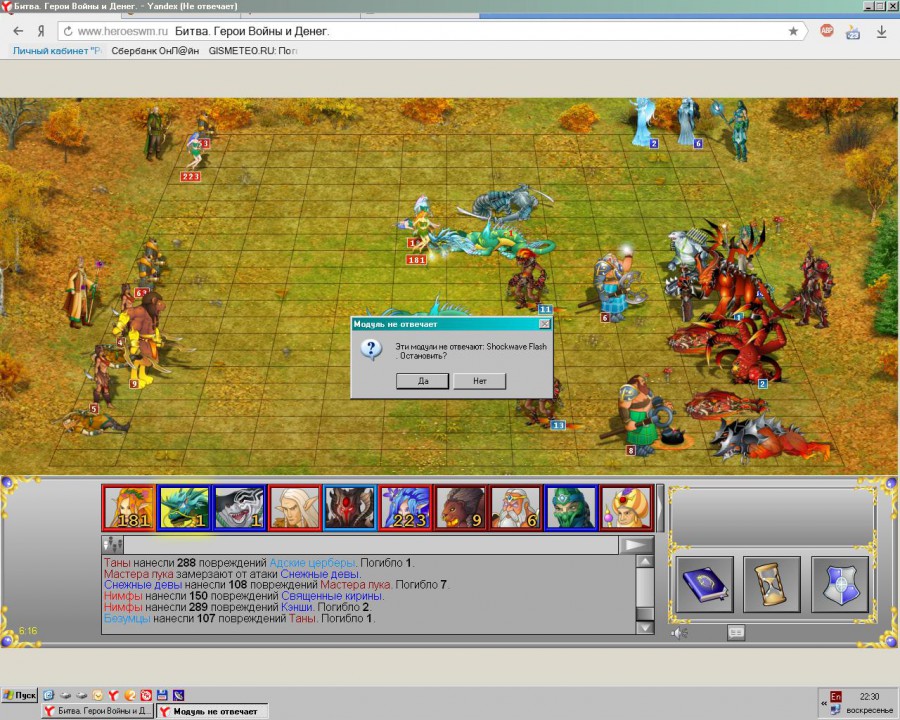Pick the blonde elf hero portrait
This screenshot has width=900, height=720.
[295, 508]
